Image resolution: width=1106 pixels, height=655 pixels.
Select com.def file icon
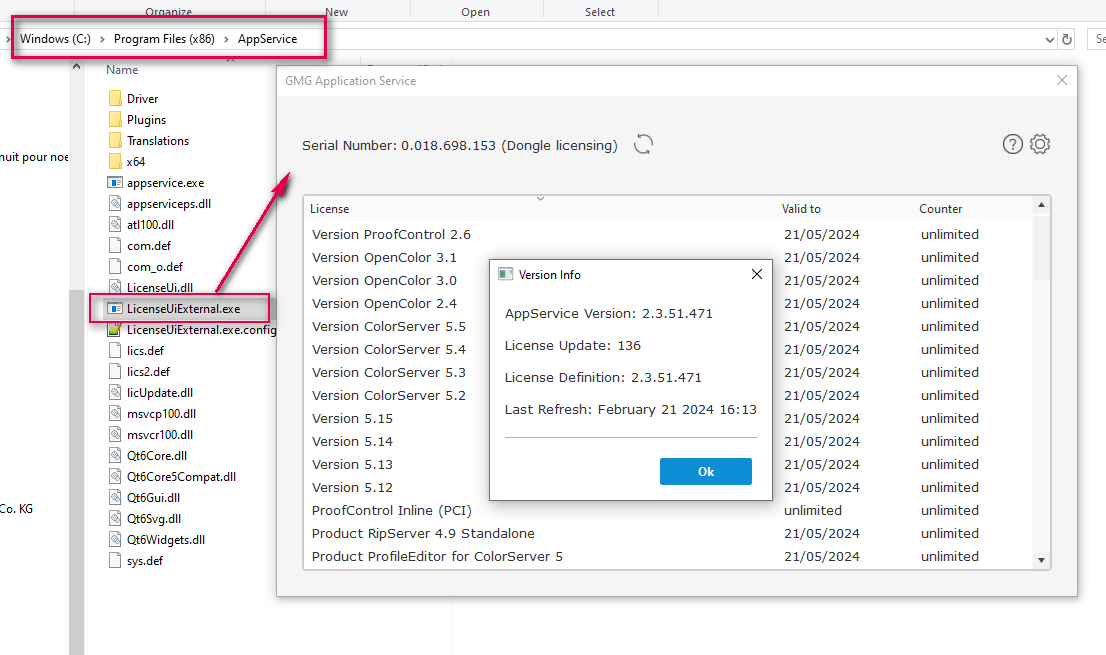point(115,245)
